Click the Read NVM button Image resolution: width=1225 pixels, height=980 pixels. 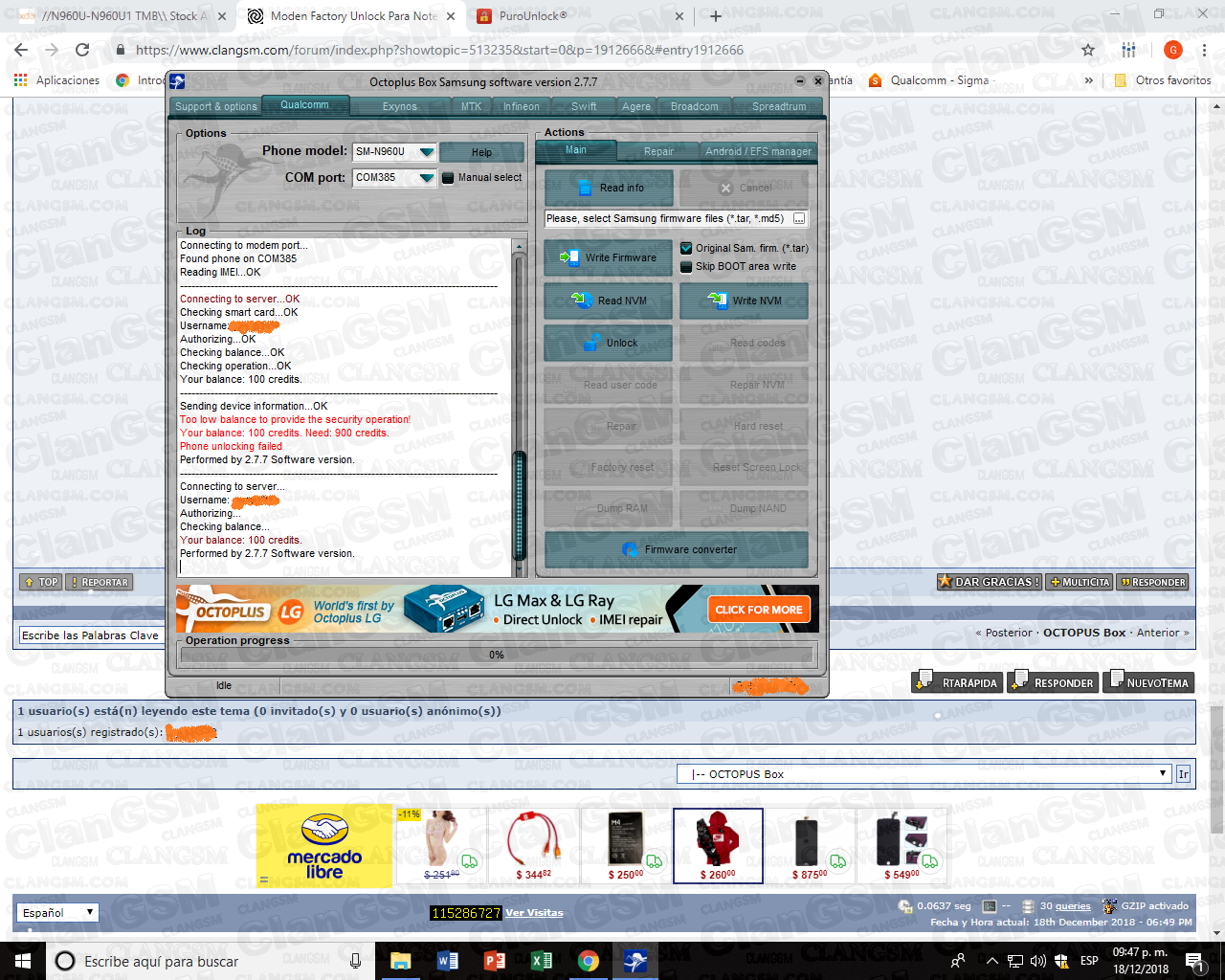click(x=609, y=301)
